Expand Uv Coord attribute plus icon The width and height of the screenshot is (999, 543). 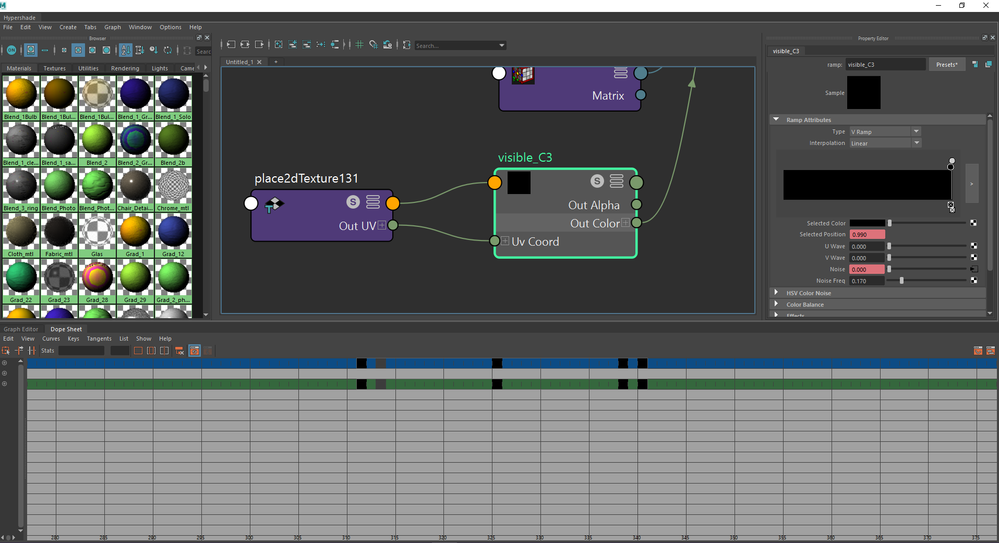[x=505, y=241]
